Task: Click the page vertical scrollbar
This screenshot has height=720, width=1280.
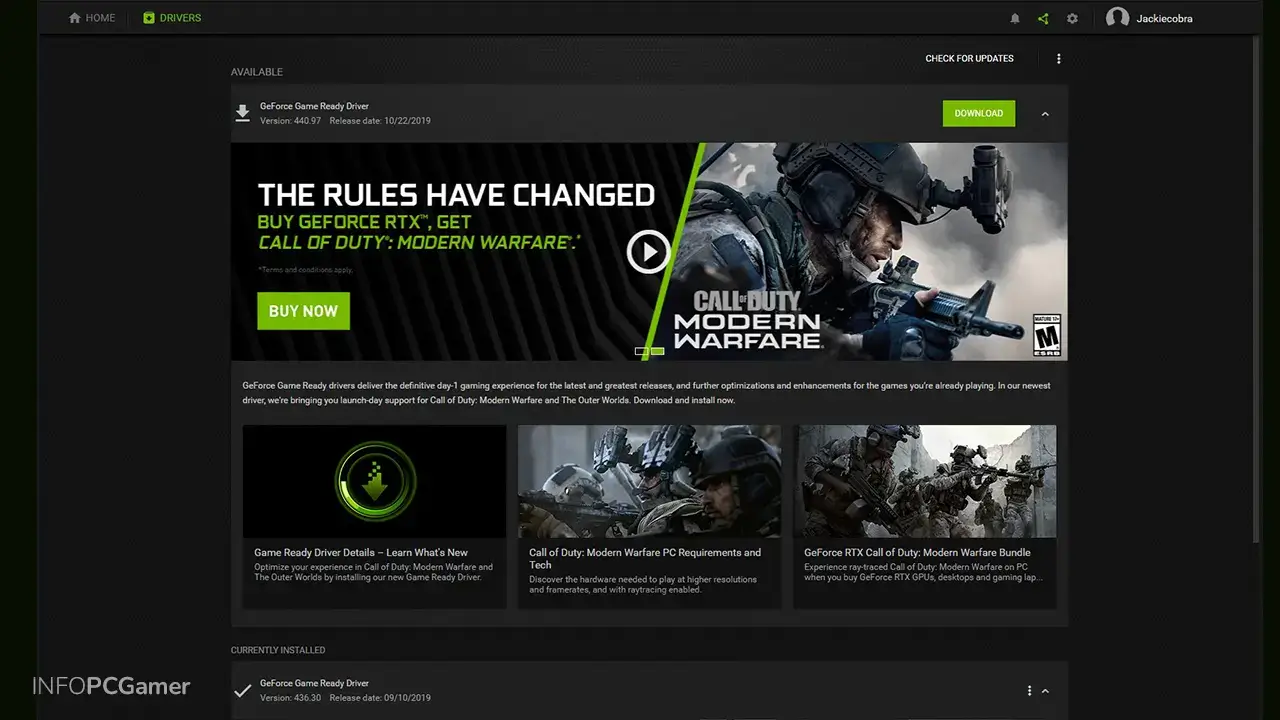Action: point(1257,290)
